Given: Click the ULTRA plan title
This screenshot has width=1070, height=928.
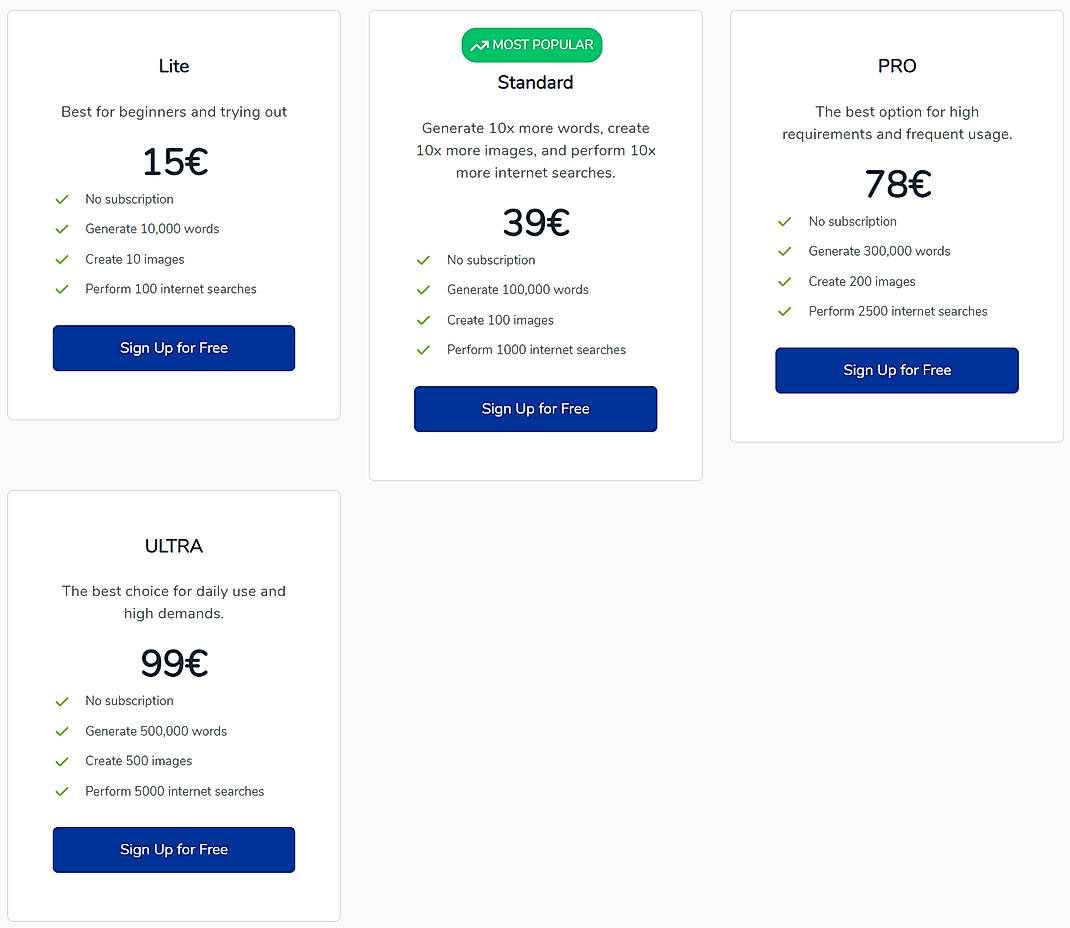Looking at the screenshot, I should (x=173, y=546).
